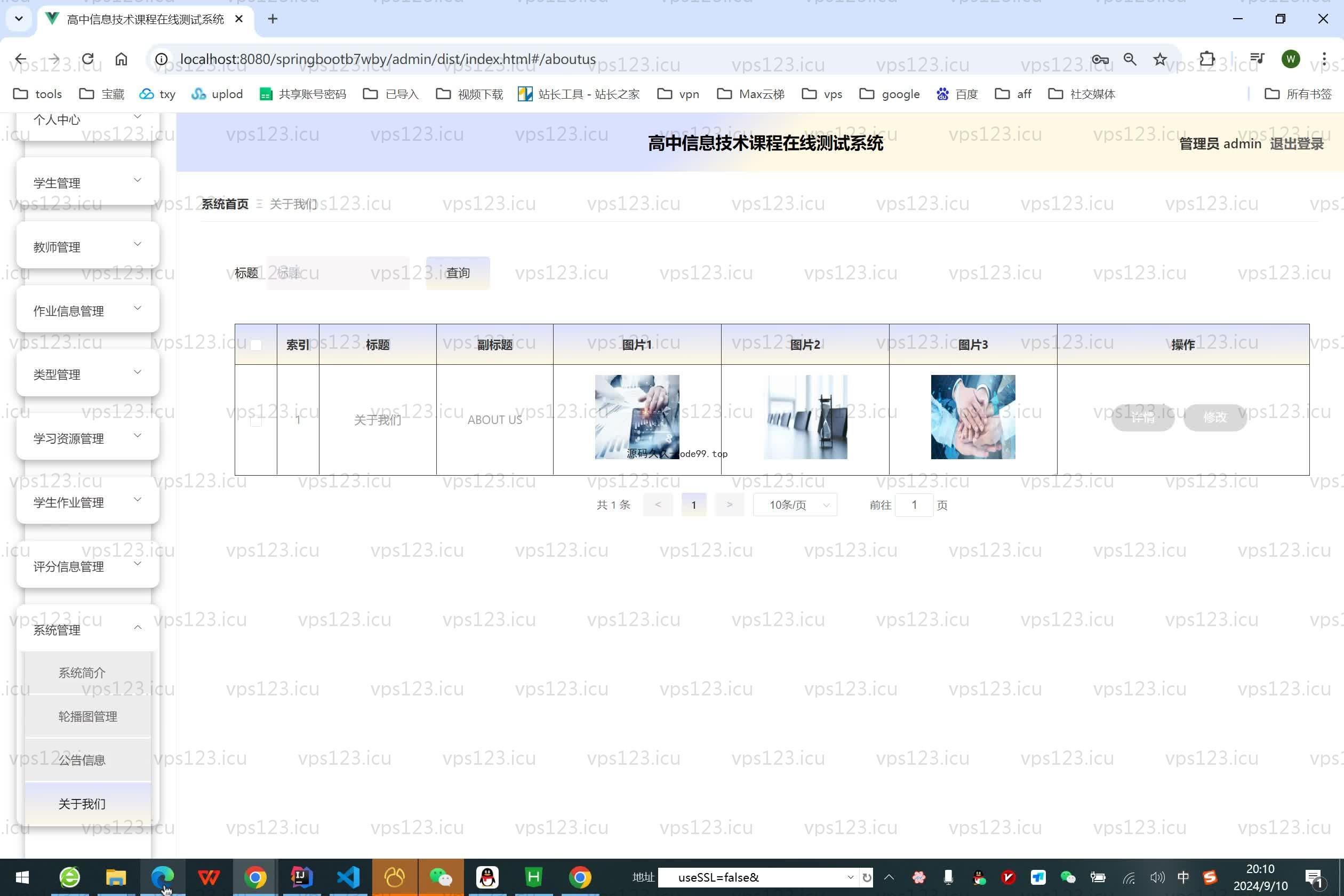Switch to Visual Studio Code in taskbar
1344x896 pixels.
348,877
